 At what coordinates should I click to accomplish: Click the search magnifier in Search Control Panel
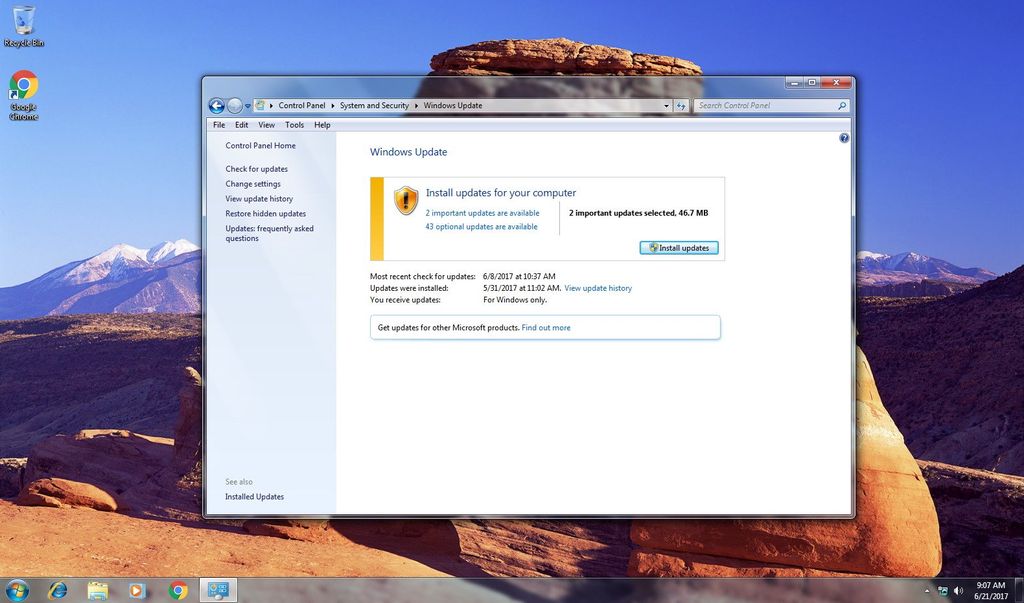[x=843, y=105]
